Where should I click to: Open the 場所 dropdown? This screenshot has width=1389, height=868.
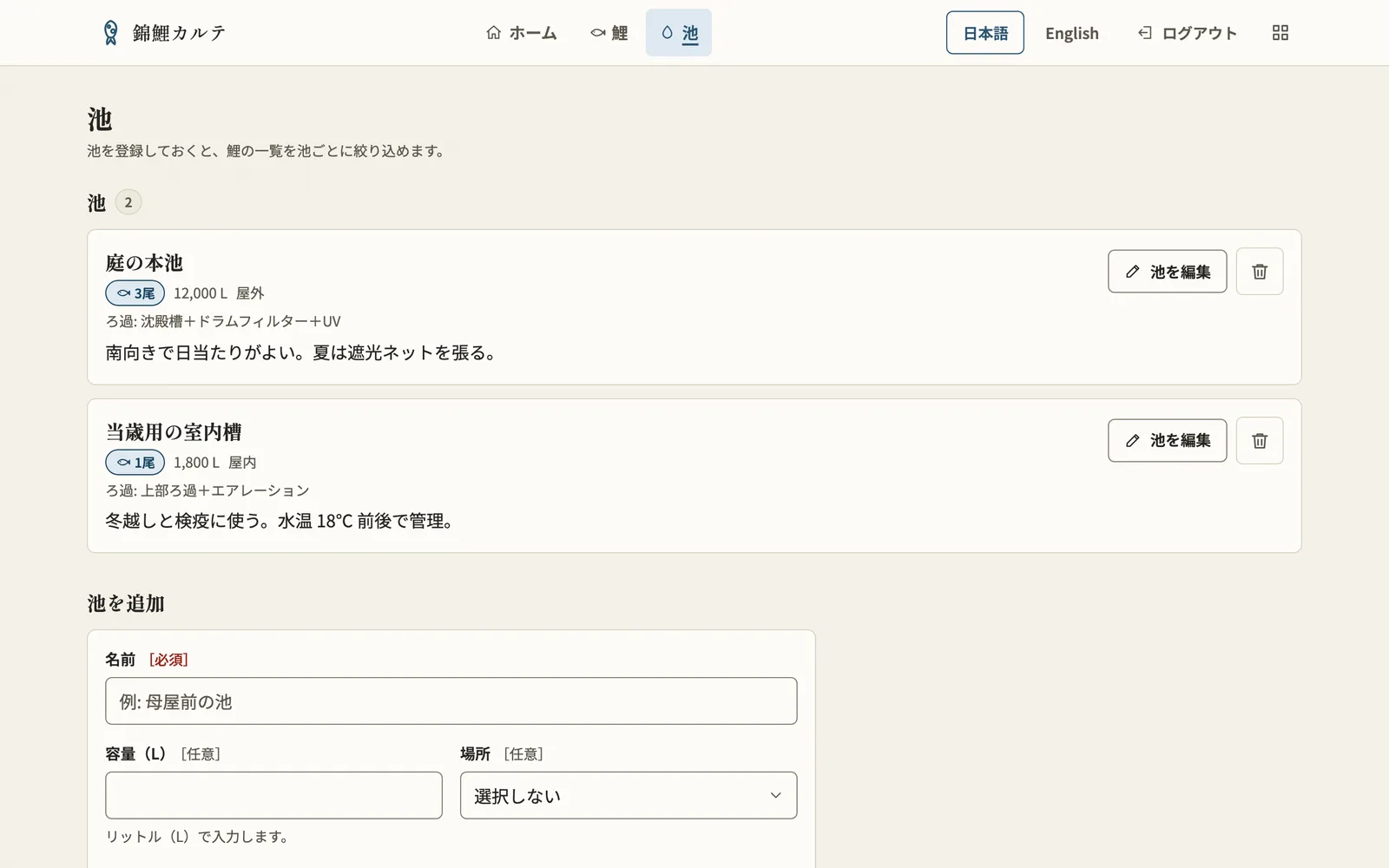tap(629, 795)
